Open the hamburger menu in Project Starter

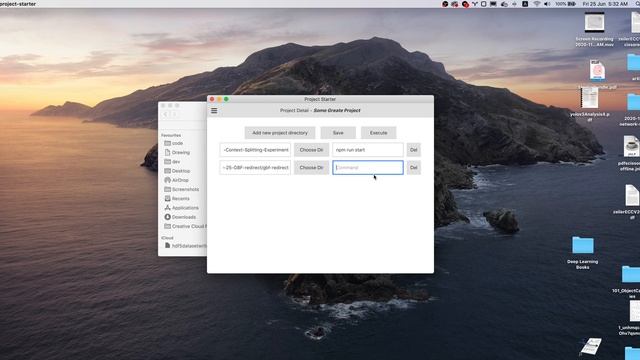click(214, 111)
